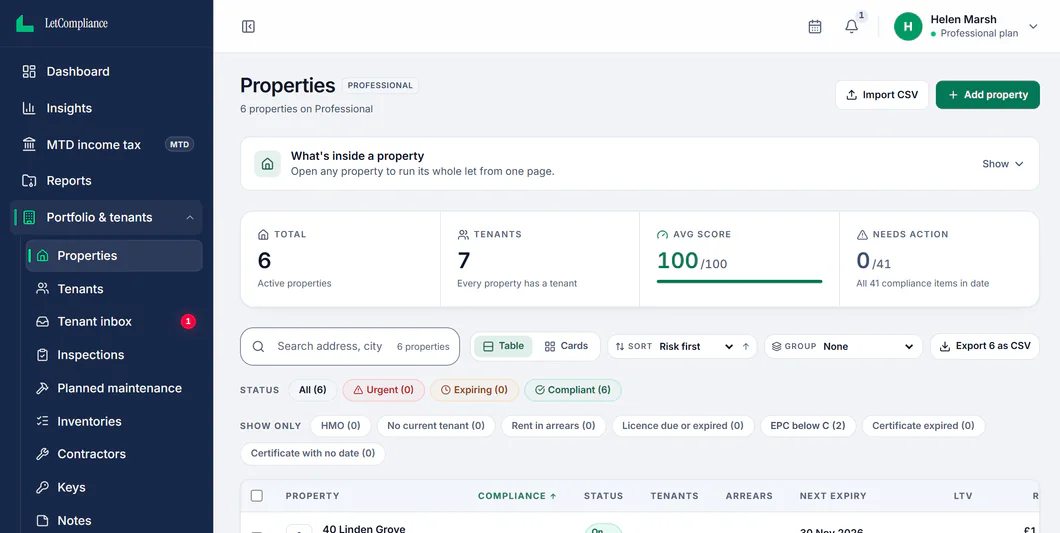Open Tenant inbox in sidebar
1060x533 pixels.
(114, 321)
